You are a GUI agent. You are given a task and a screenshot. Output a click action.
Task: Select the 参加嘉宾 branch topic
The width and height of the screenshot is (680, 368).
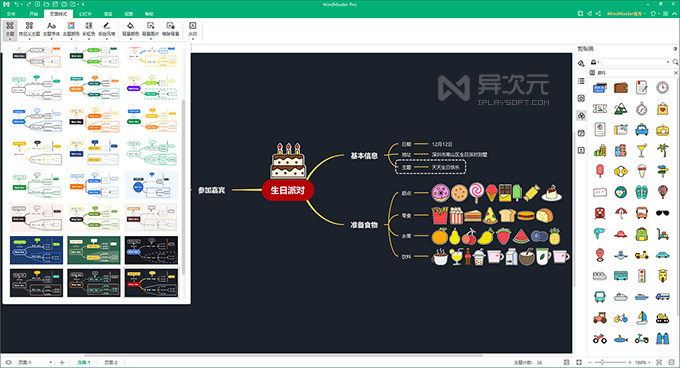click(x=212, y=190)
